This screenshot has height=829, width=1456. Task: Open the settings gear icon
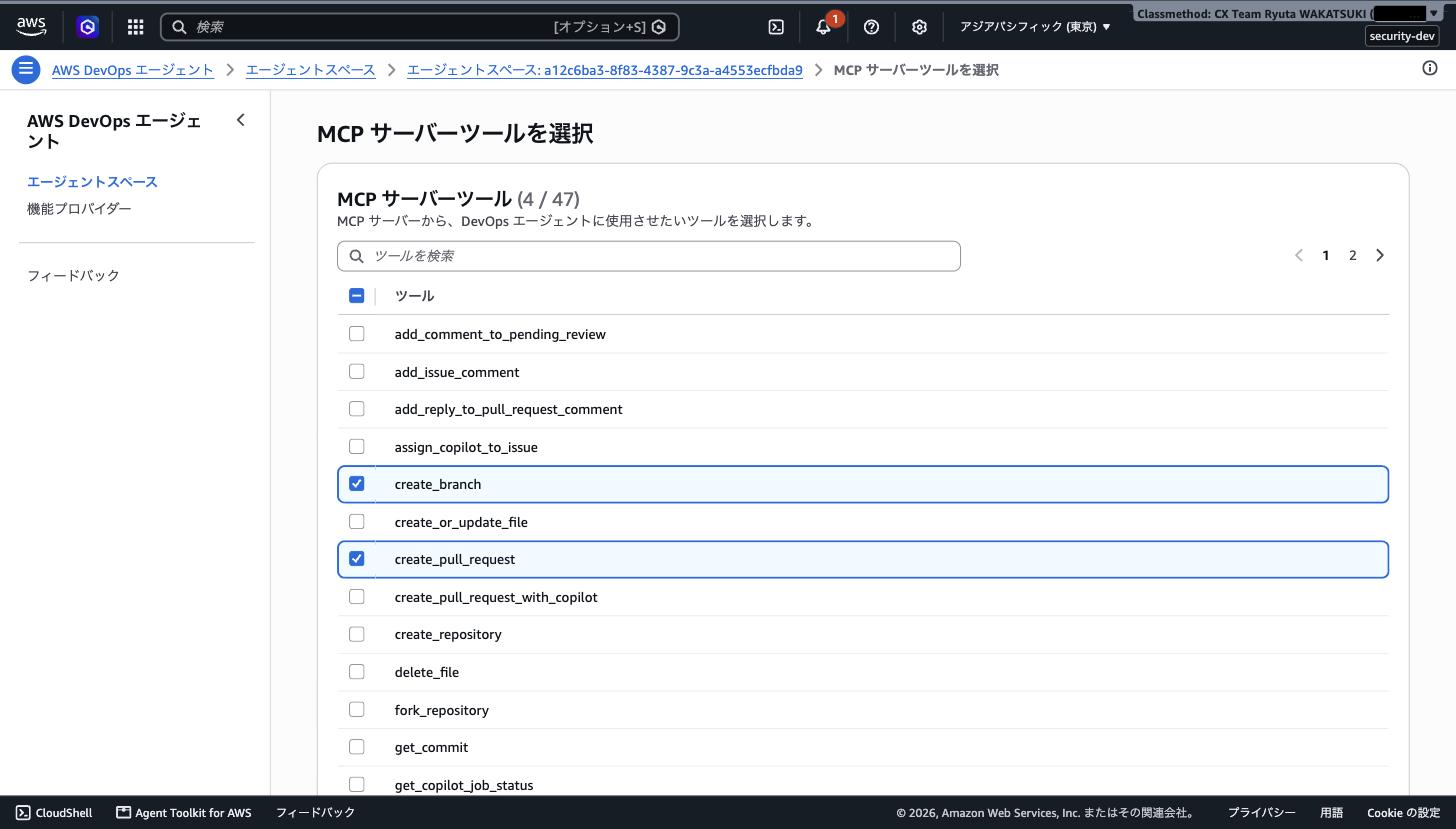919,27
